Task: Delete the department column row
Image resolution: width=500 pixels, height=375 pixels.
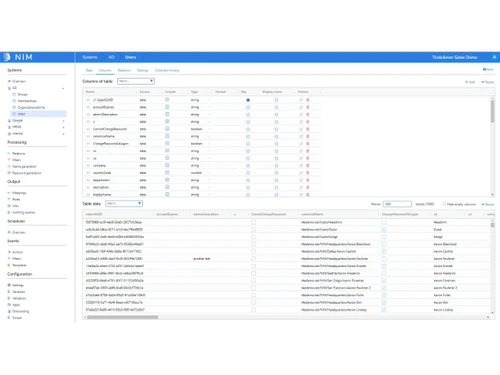Action: point(308,180)
